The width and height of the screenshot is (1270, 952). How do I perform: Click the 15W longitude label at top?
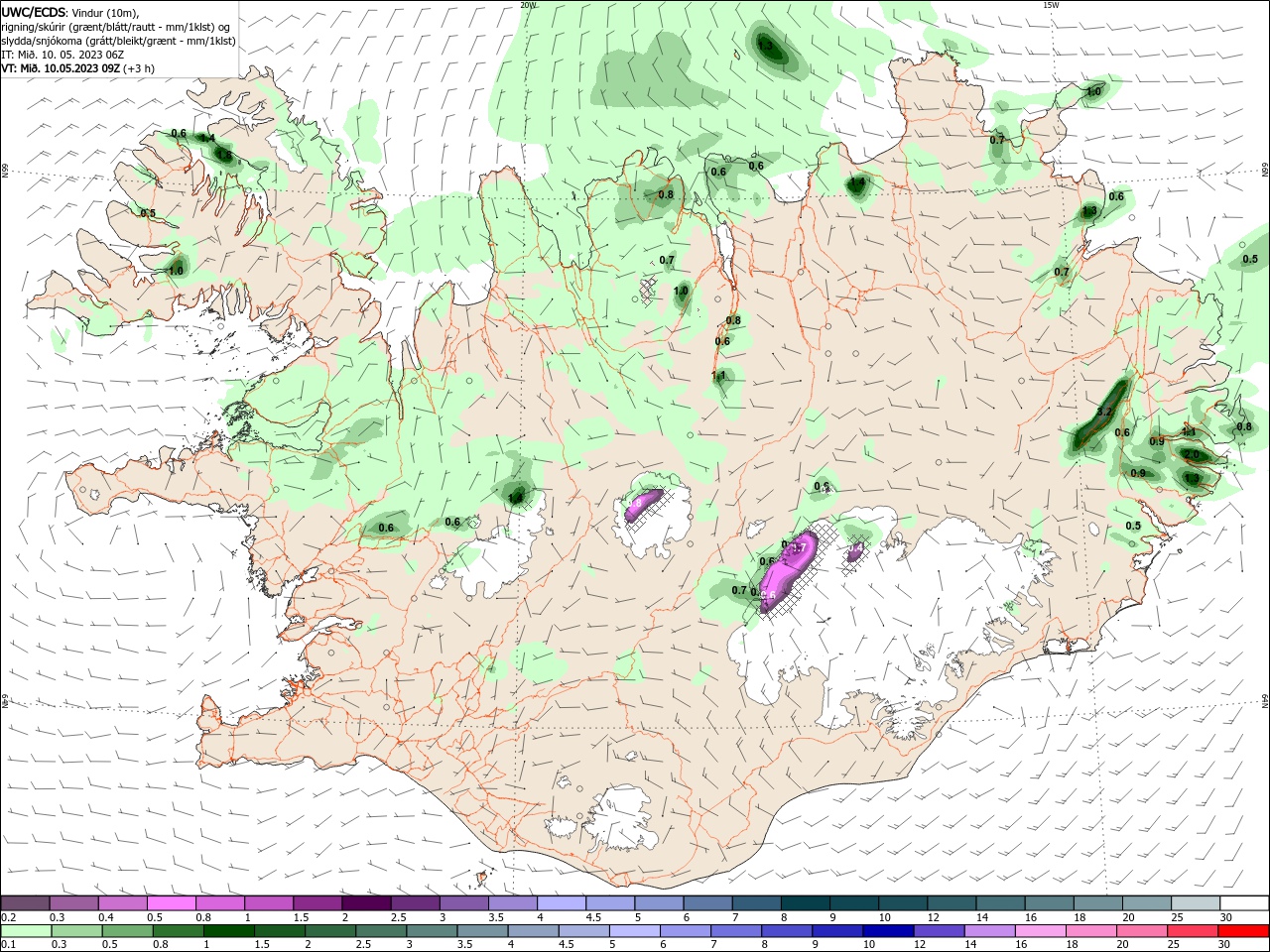point(1051,5)
